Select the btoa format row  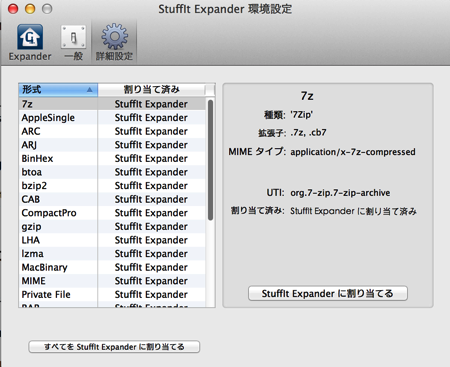click(x=112, y=172)
